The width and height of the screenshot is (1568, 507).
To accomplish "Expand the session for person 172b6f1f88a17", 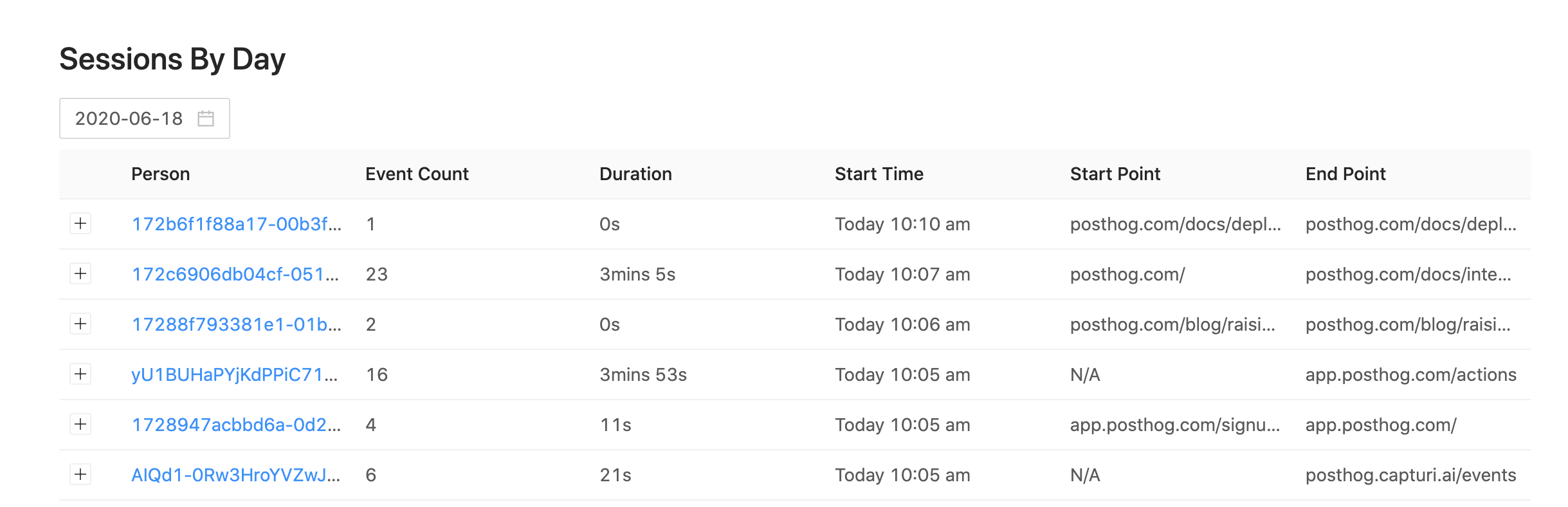I will tap(80, 224).
